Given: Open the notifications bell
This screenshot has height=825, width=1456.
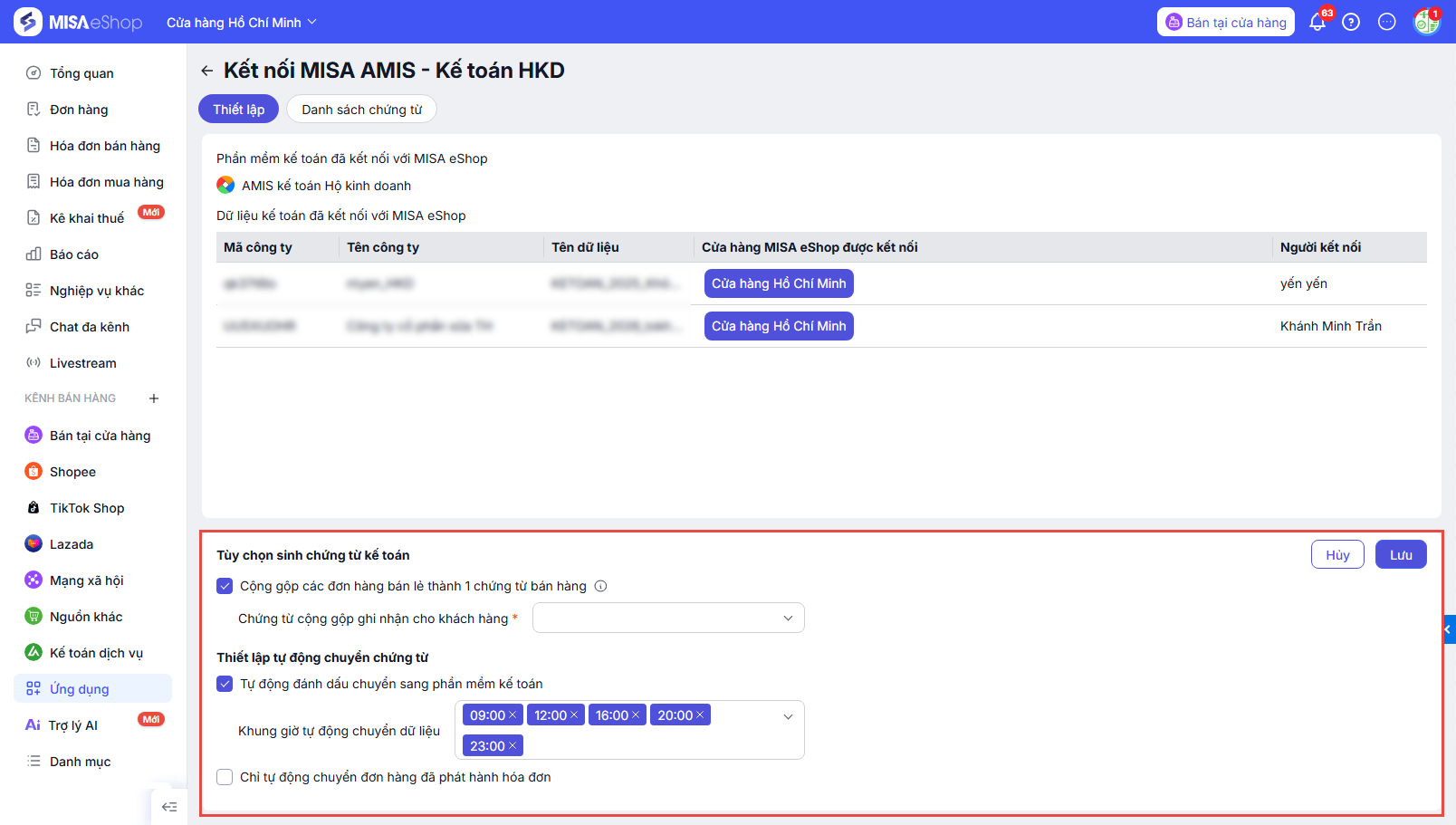Looking at the screenshot, I should click(1317, 22).
